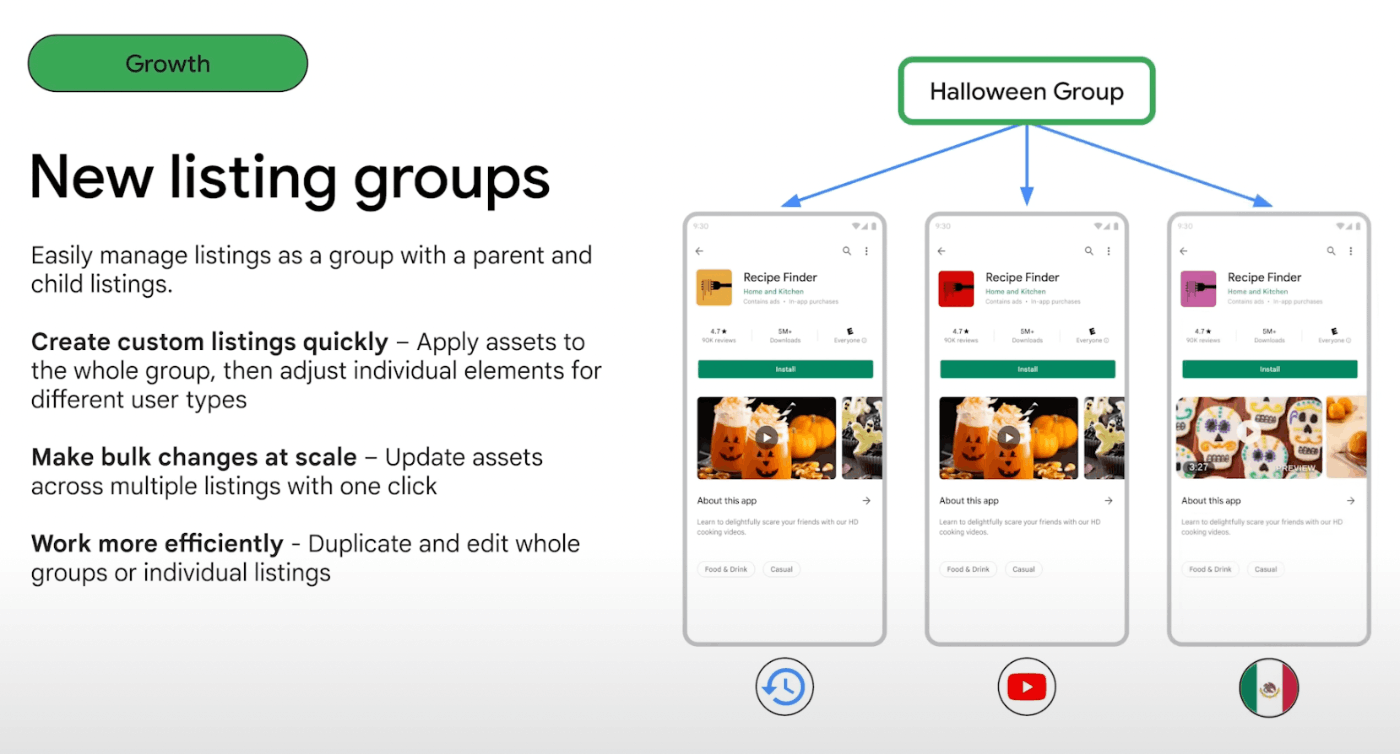Play pumpkin drink video in orange-icon phone

766,437
